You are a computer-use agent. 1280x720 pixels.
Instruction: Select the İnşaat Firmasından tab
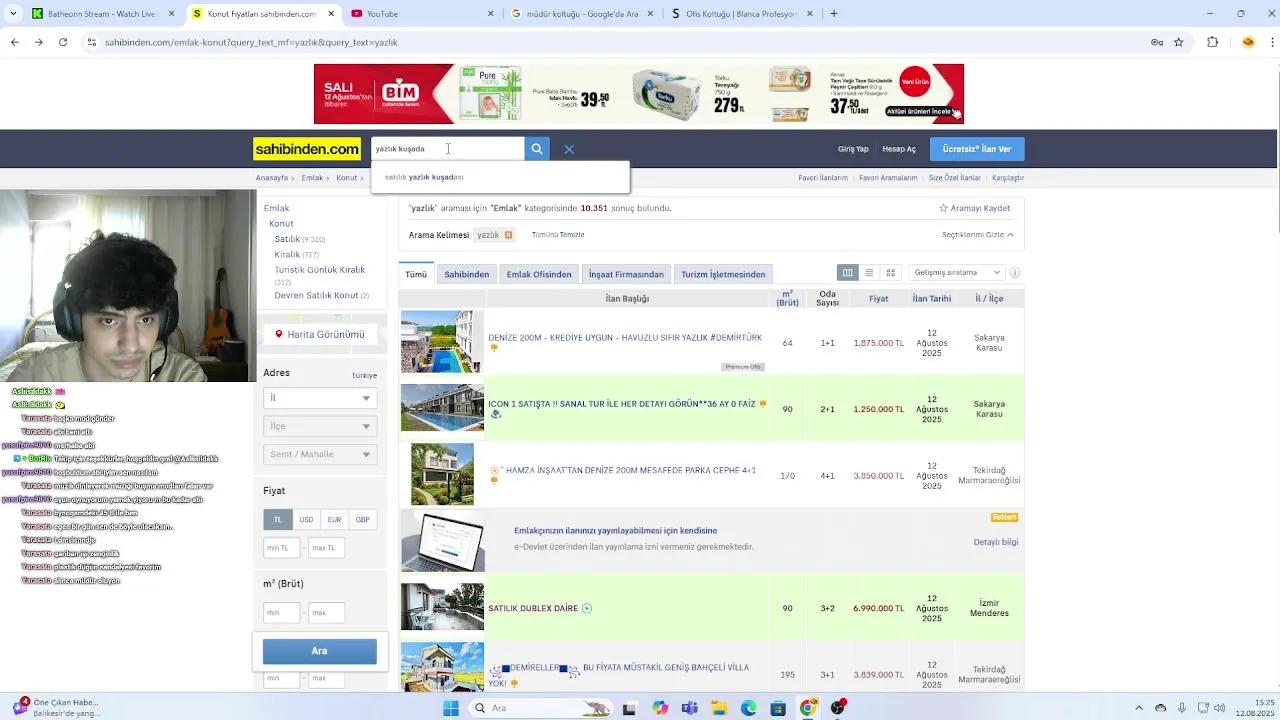click(626, 274)
